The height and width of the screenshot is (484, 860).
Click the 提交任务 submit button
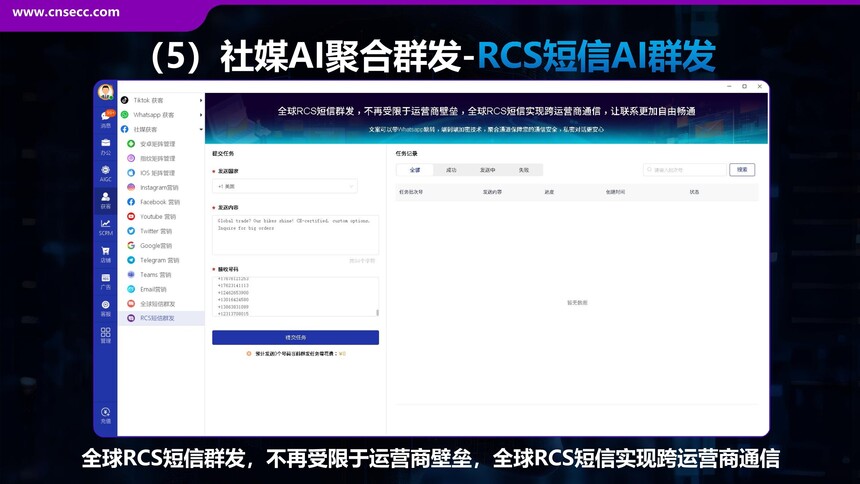click(x=295, y=338)
